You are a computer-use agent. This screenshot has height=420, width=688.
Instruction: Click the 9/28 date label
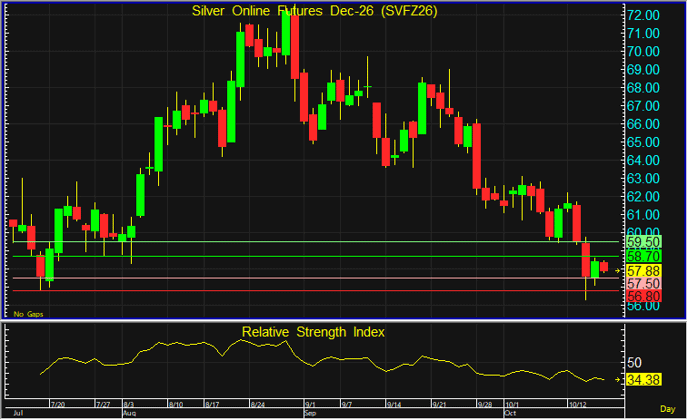485,404
